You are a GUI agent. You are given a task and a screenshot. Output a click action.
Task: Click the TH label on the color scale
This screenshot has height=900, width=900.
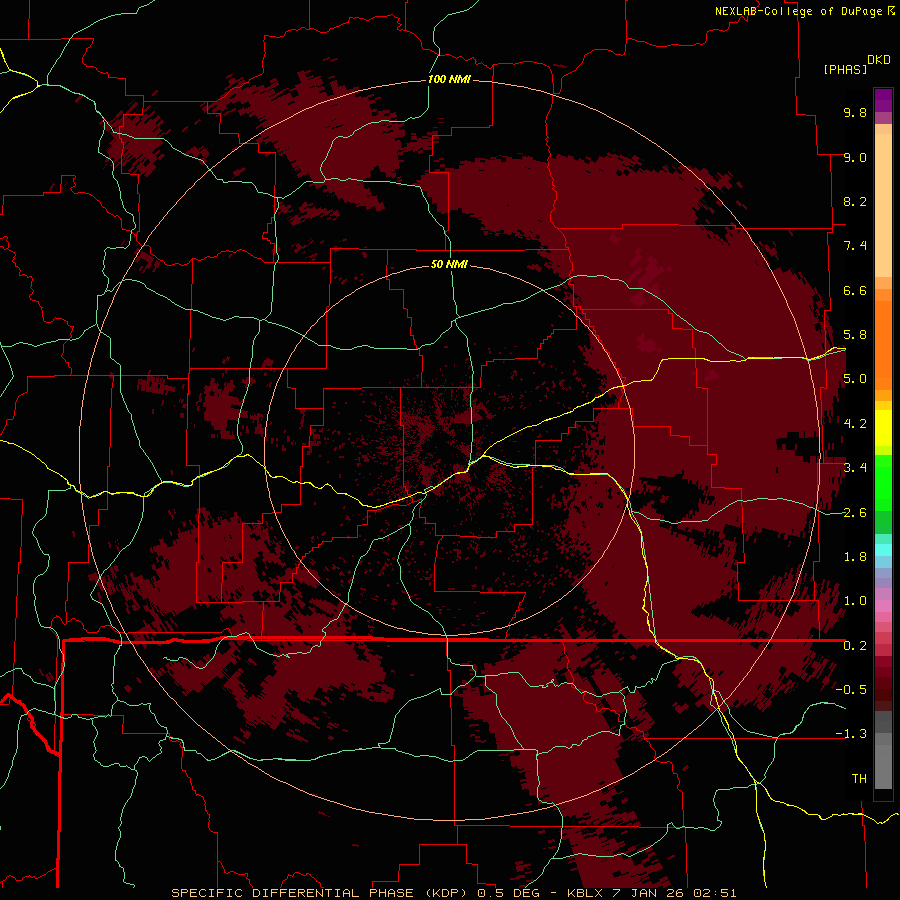[859, 779]
